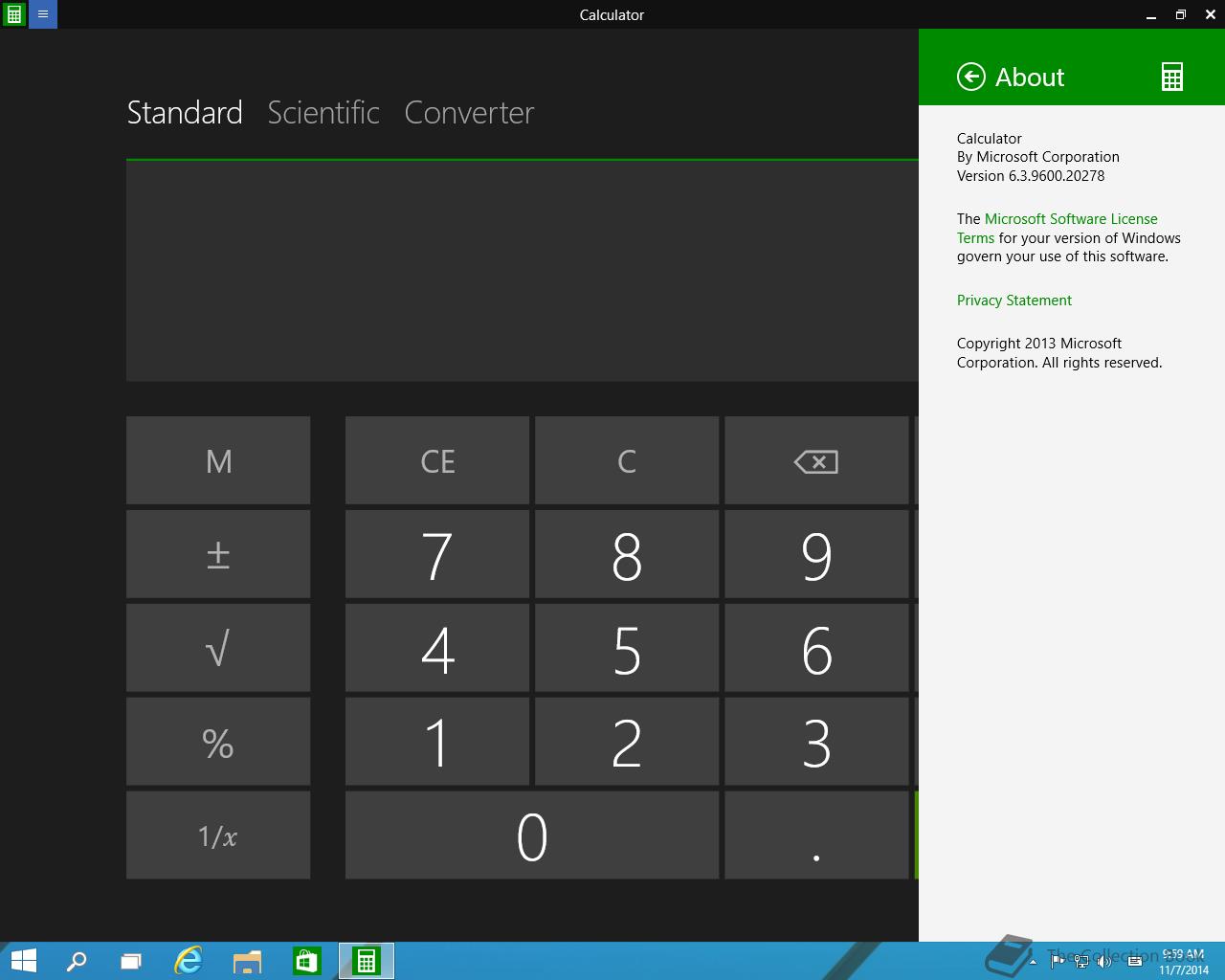The height and width of the screenshot is (980, 1225).
Task: Switch to the Standard tab
Action: click(x=185, y=112)
